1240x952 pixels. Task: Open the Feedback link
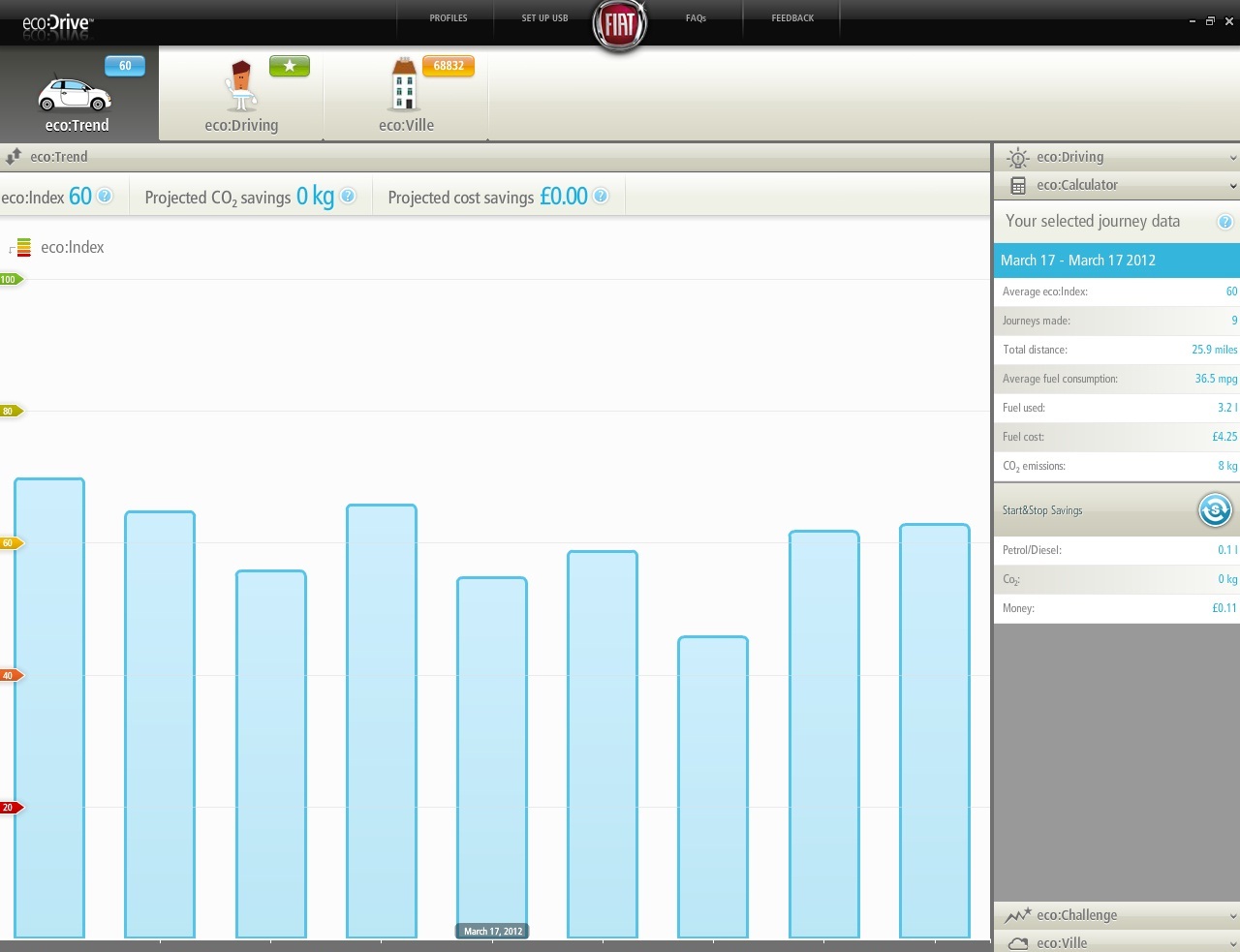point(792,18)
